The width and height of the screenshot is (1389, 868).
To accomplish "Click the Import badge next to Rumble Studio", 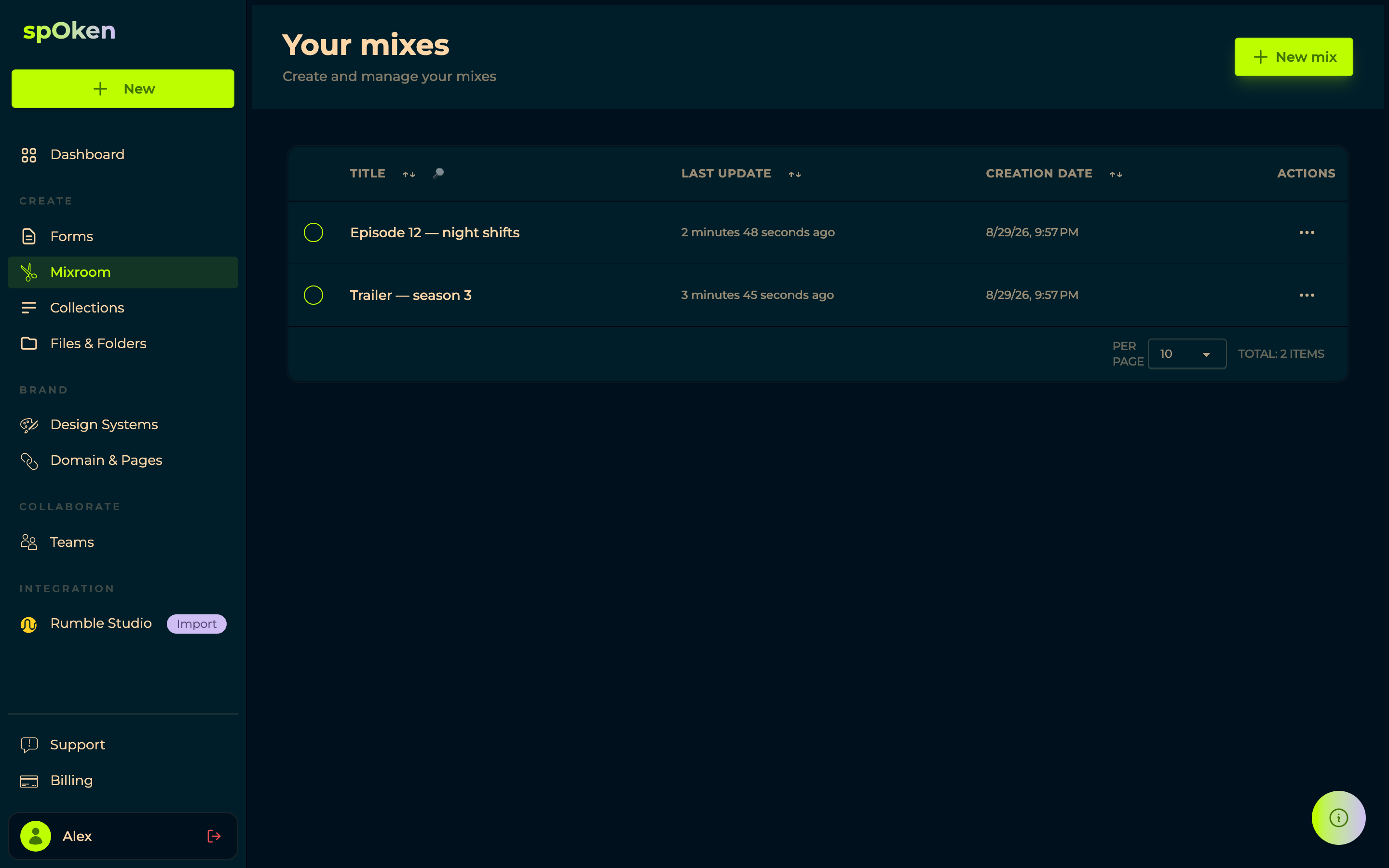I will click(196, 624).
